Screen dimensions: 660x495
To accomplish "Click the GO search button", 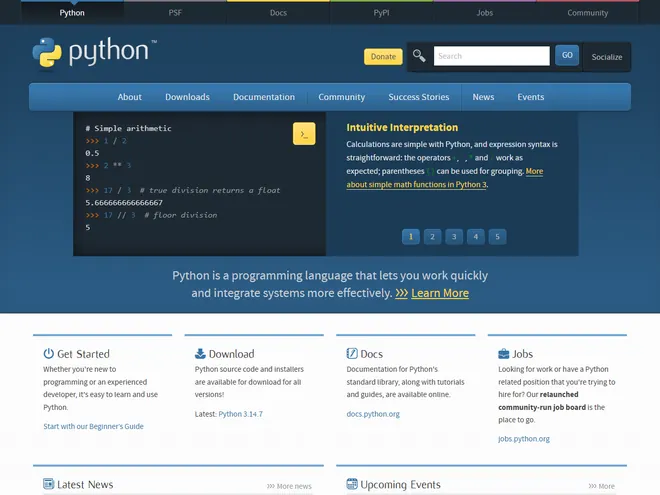I will tap(567, 55).
